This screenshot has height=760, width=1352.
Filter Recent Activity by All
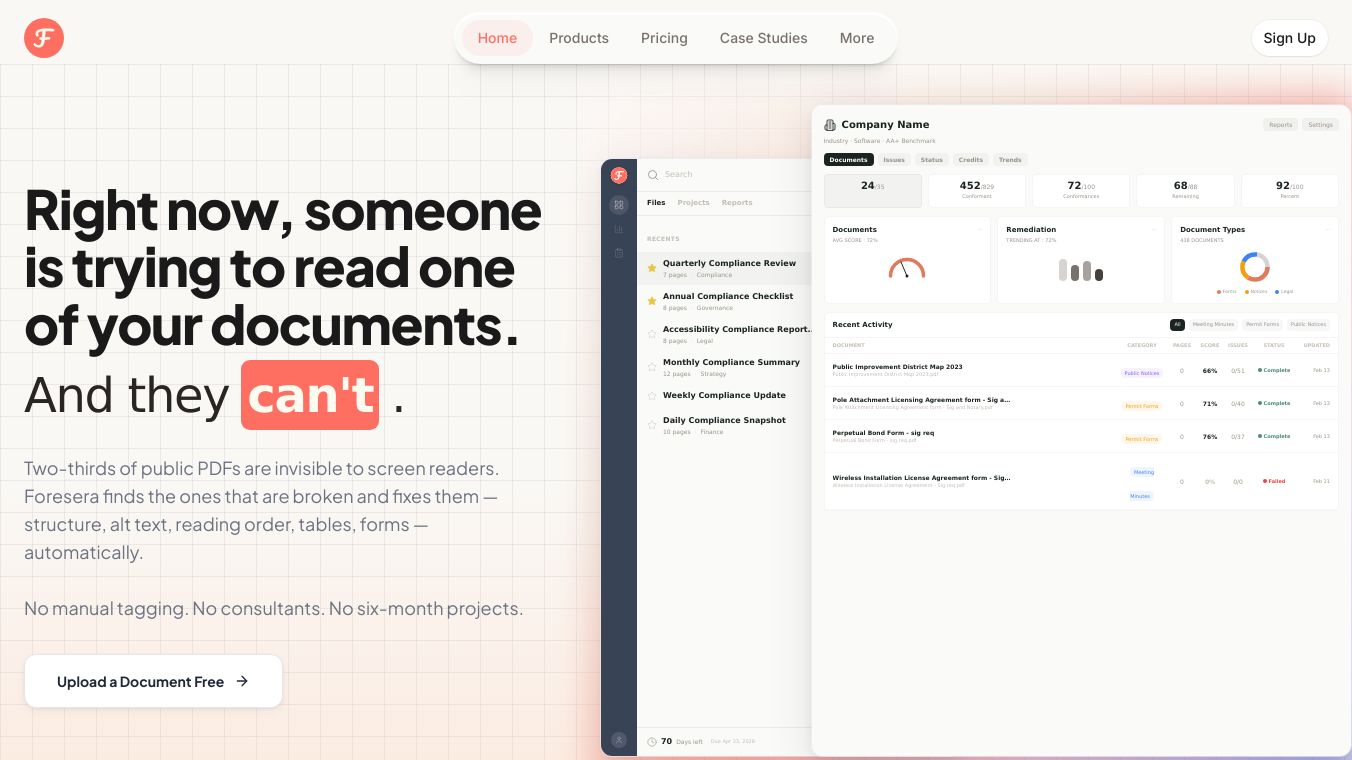[1177, 325]
